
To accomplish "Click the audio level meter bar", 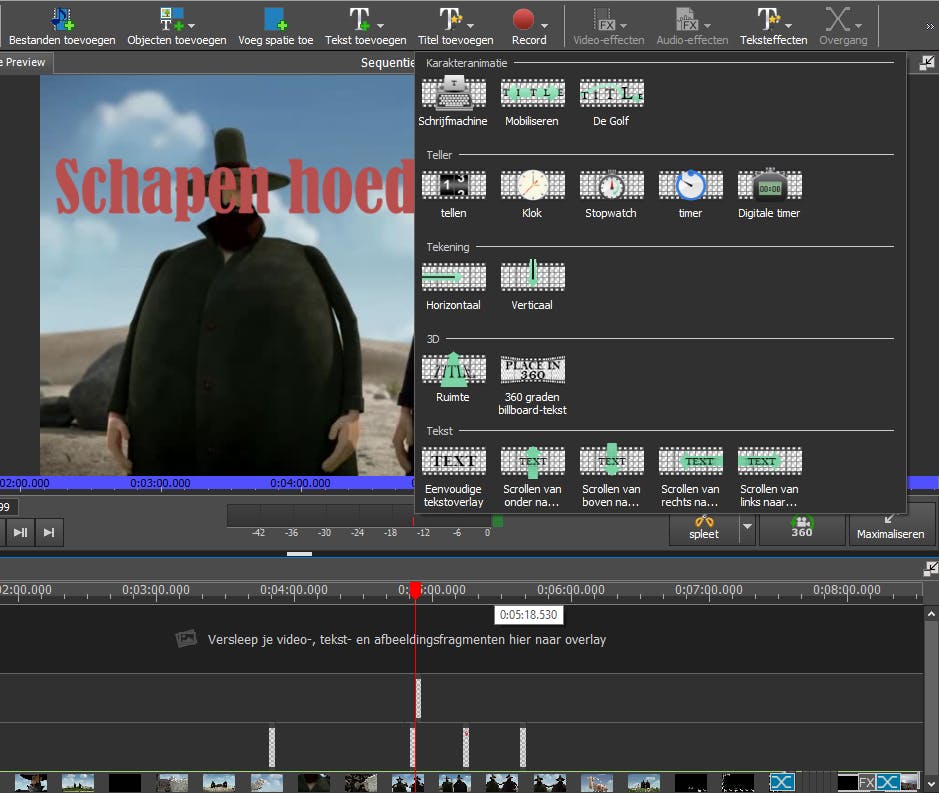I will click(359, 516).
